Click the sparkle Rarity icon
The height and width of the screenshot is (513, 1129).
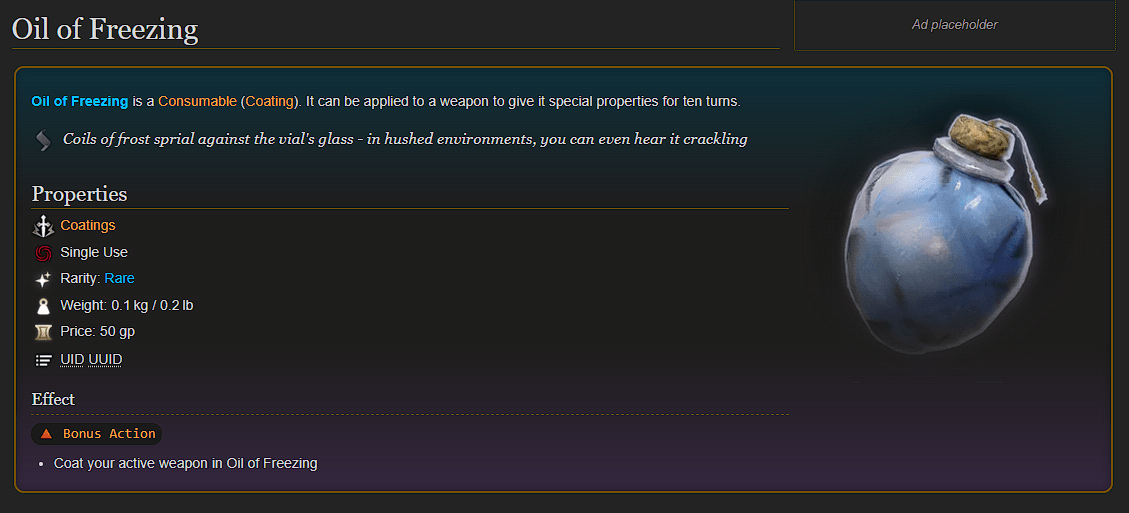tap(43, 279)
